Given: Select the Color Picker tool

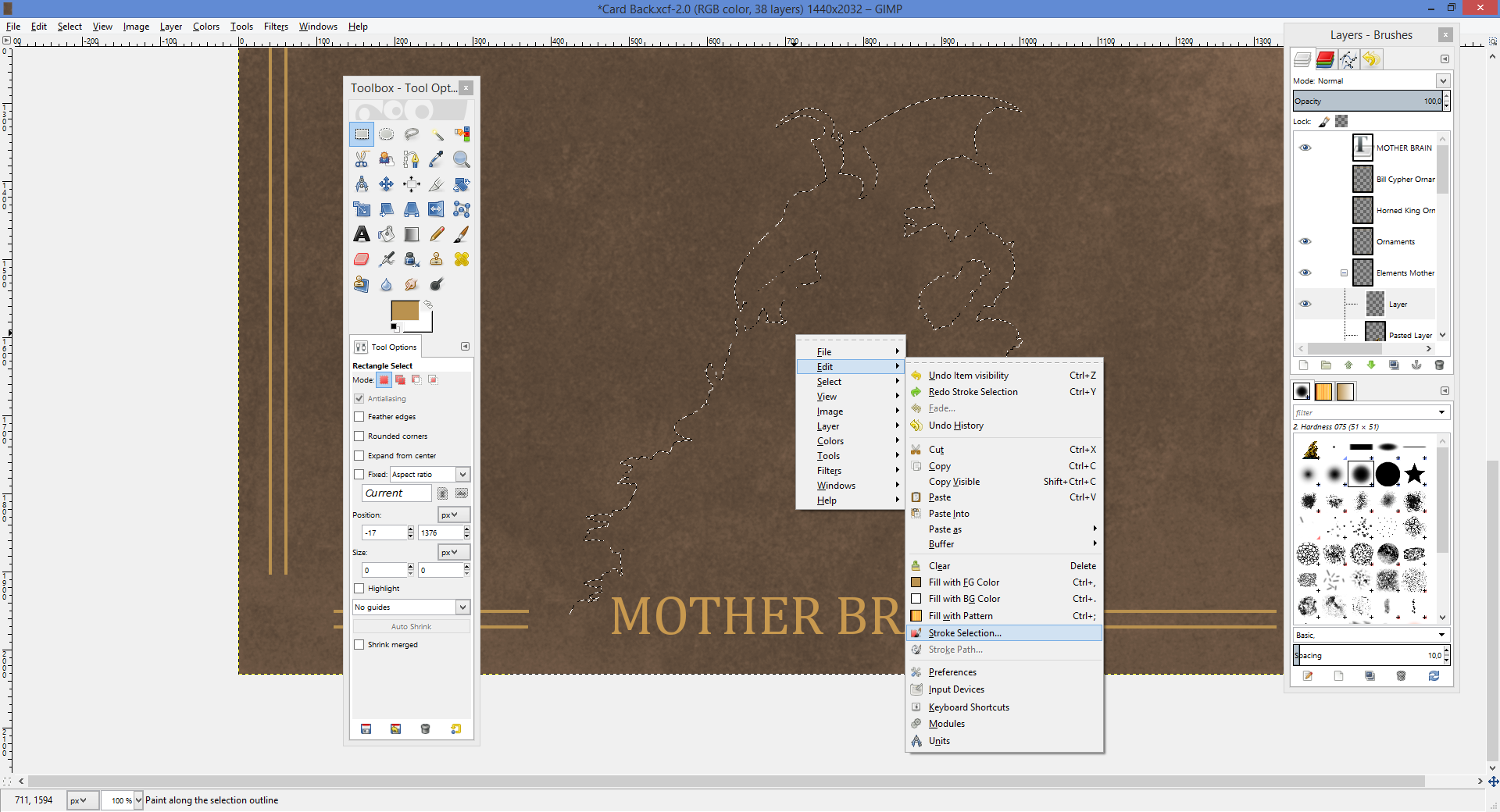Looking at the screenshot, I should pyautogui.click(x=437, y=159).
